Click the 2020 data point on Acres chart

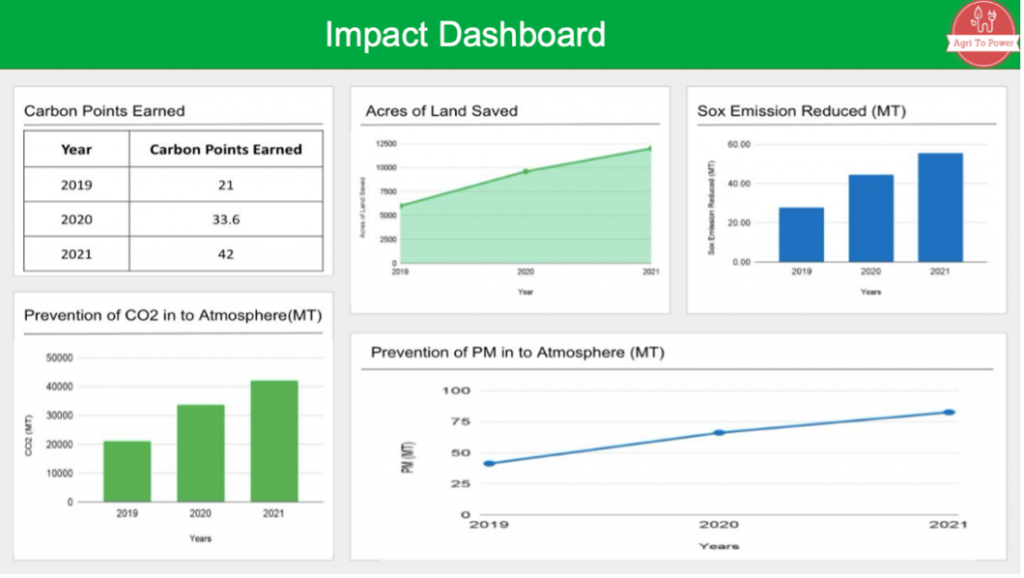pos(525,170)
